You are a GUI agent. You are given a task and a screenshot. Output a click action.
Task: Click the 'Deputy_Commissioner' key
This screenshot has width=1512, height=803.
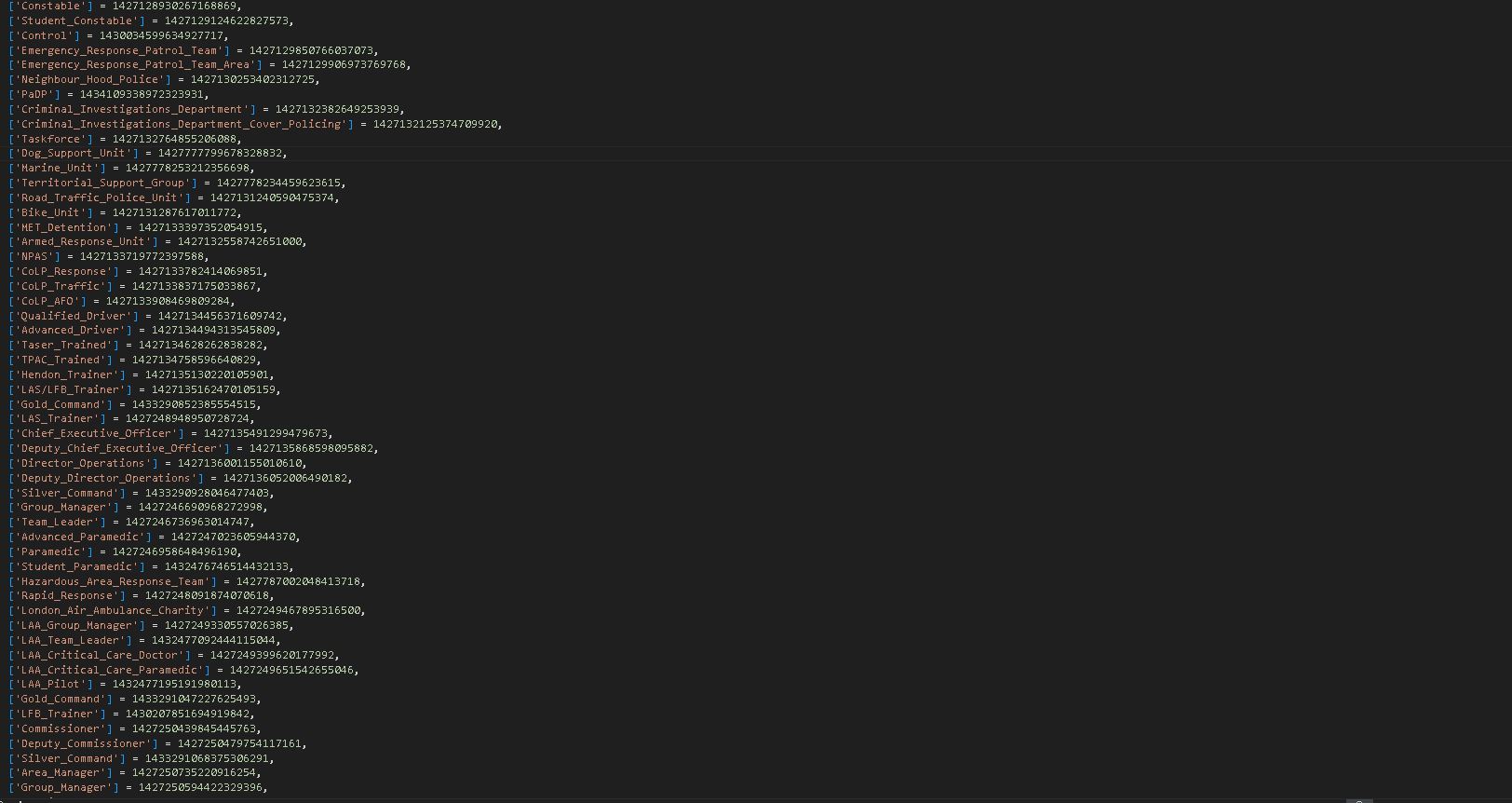click(x=83, y=744)
